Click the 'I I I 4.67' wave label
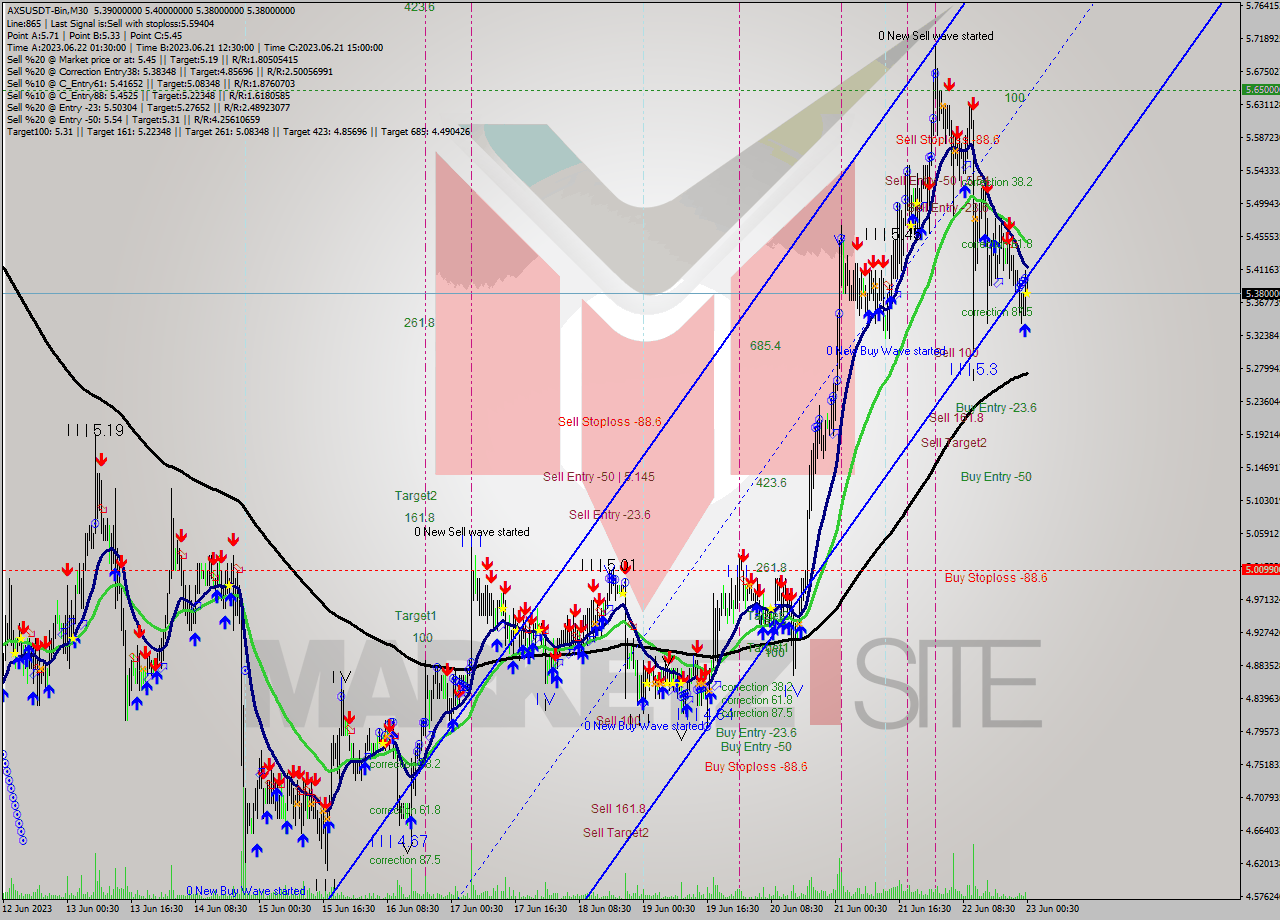The image size is (1280, 920). tap(398, 842)
